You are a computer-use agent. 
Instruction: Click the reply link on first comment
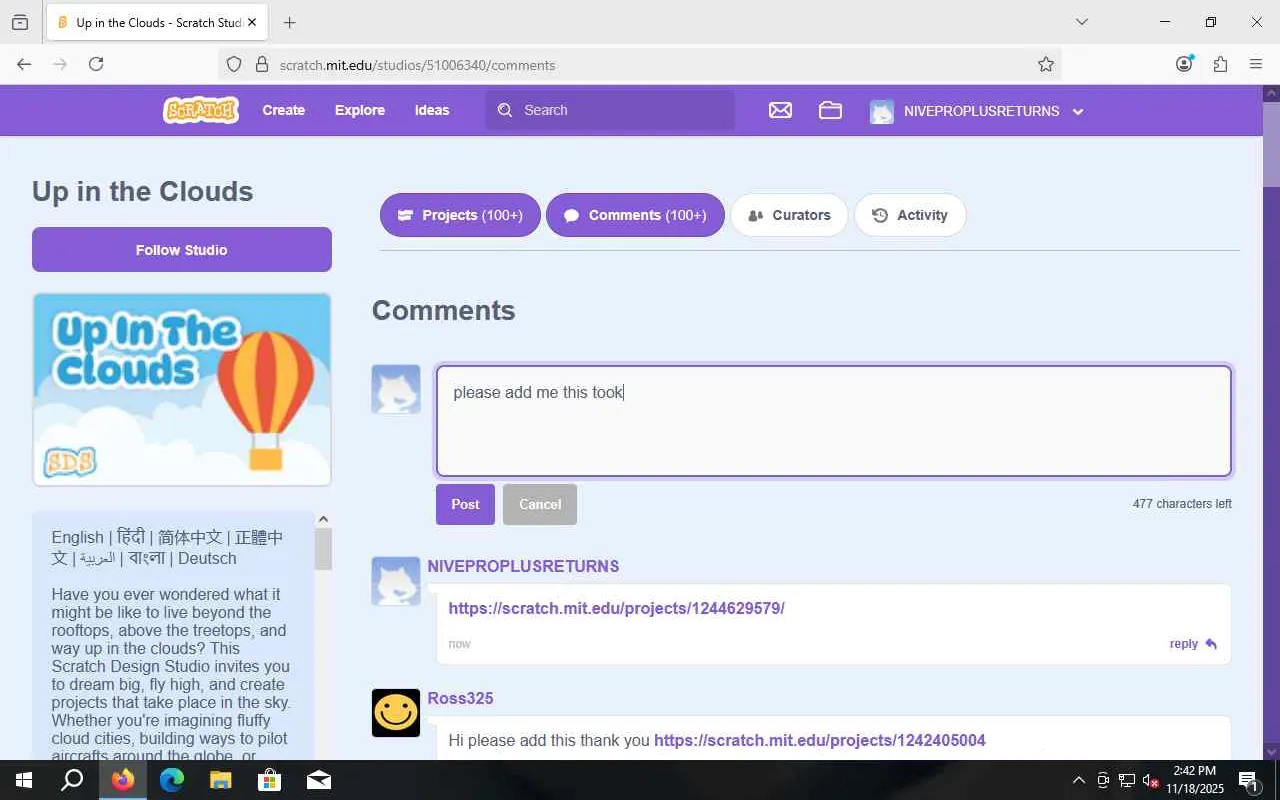pyautogui.click(x=1184, y=644)
